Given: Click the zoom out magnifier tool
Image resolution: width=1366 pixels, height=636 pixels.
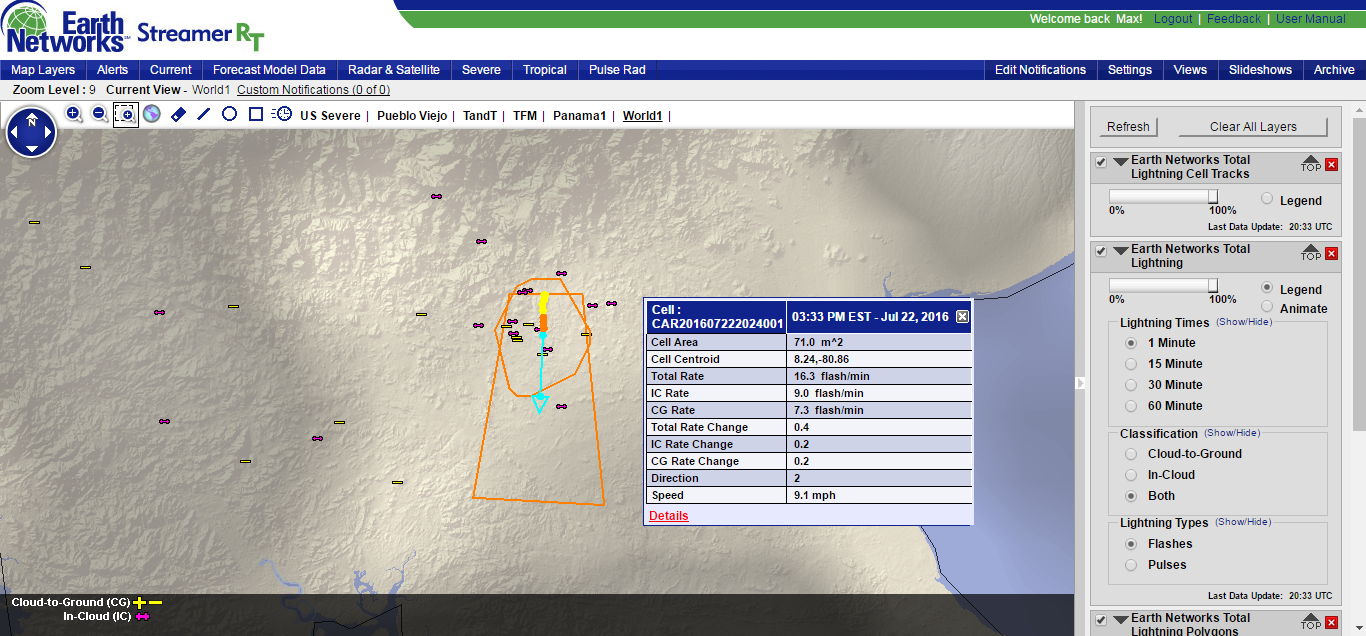Looking at the screenshot, I should point(100,114).
